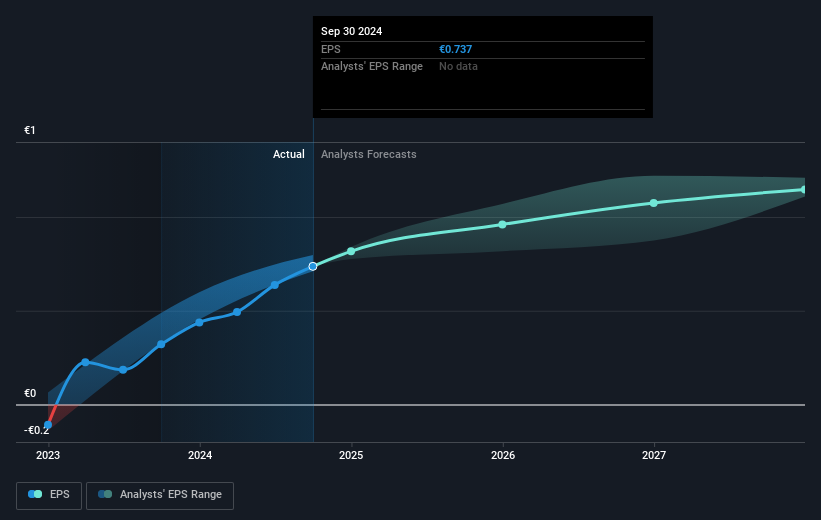
Task: Click the -€0.2 y-axis label
Action: point(37,430)
